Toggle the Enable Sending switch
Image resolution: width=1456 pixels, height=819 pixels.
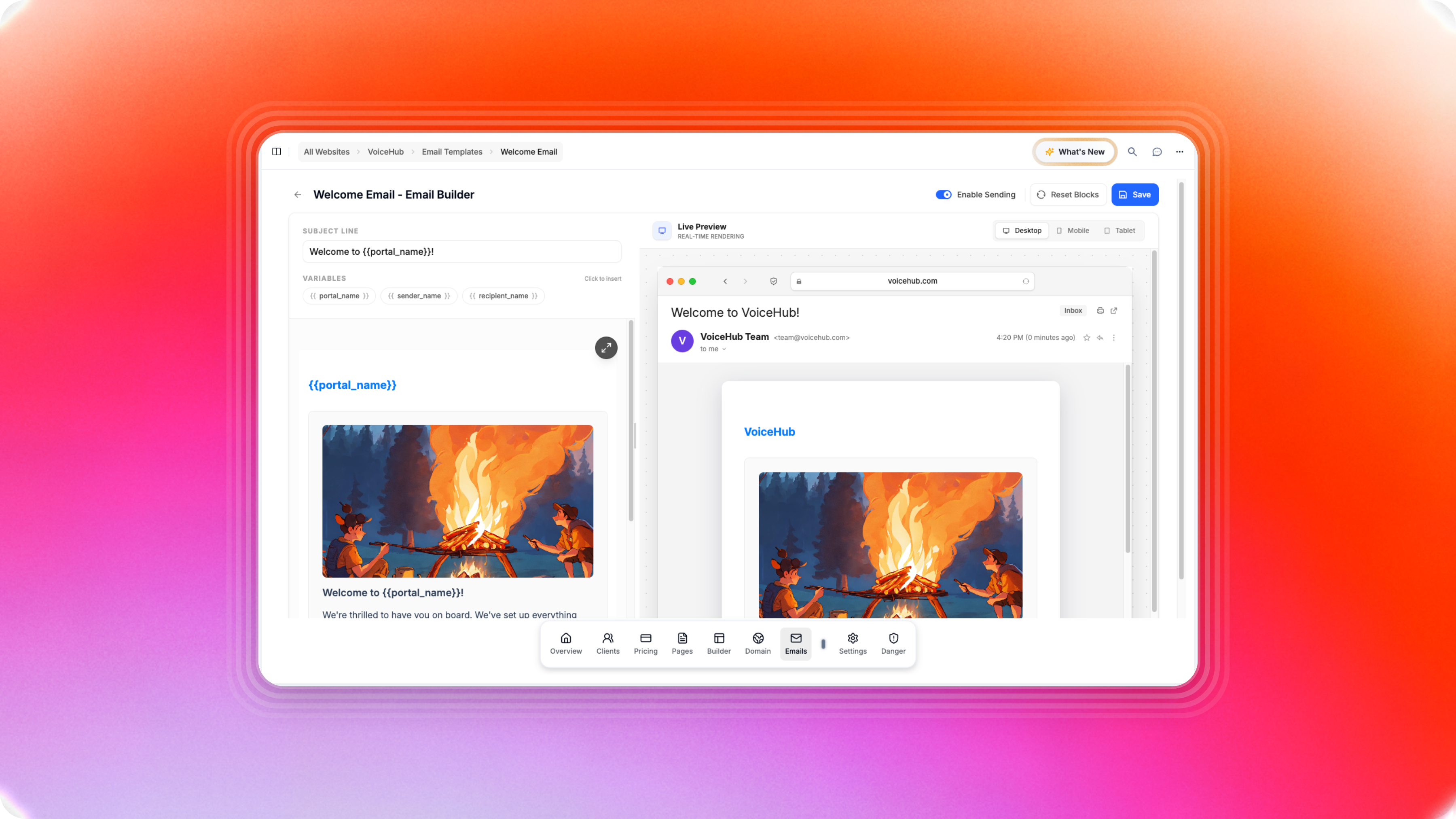(x=943, y=195)
